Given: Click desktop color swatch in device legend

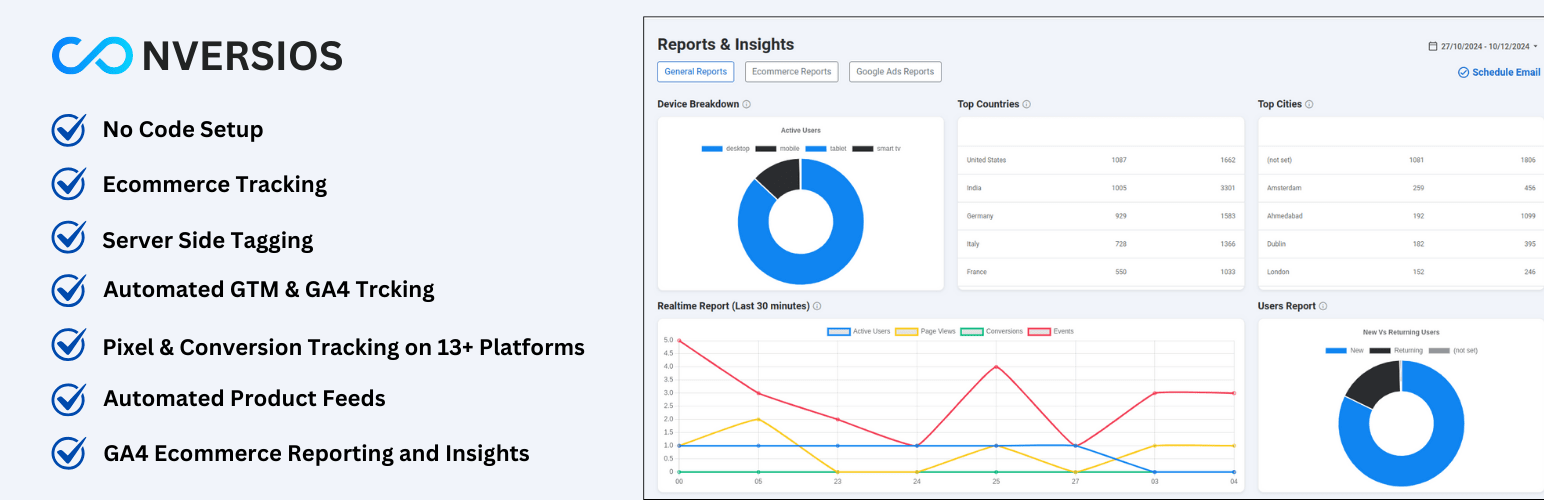Looking at the screenshot, I should [x=712, y=148].
